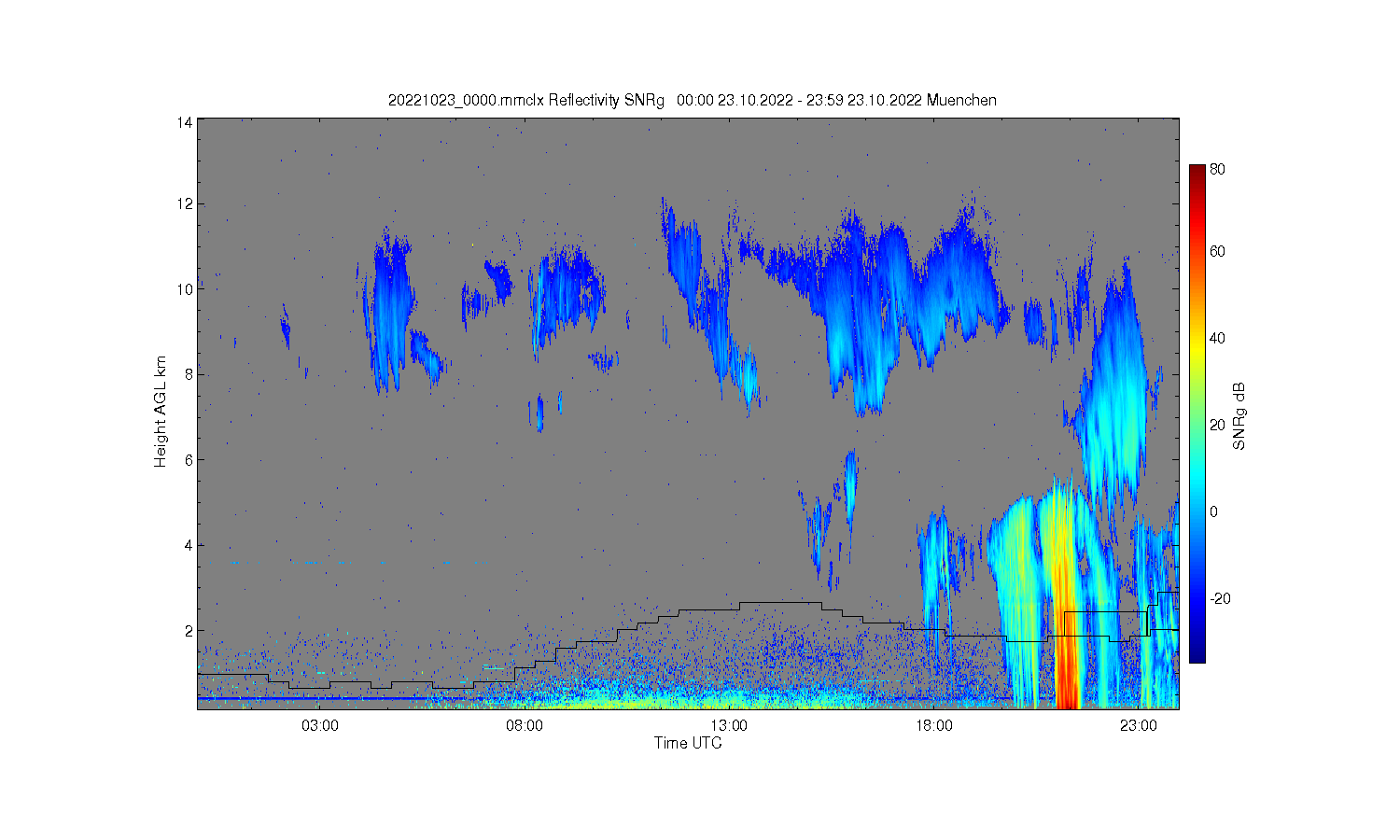Click the 60 colorbar tick label

tap(1217, 252)
